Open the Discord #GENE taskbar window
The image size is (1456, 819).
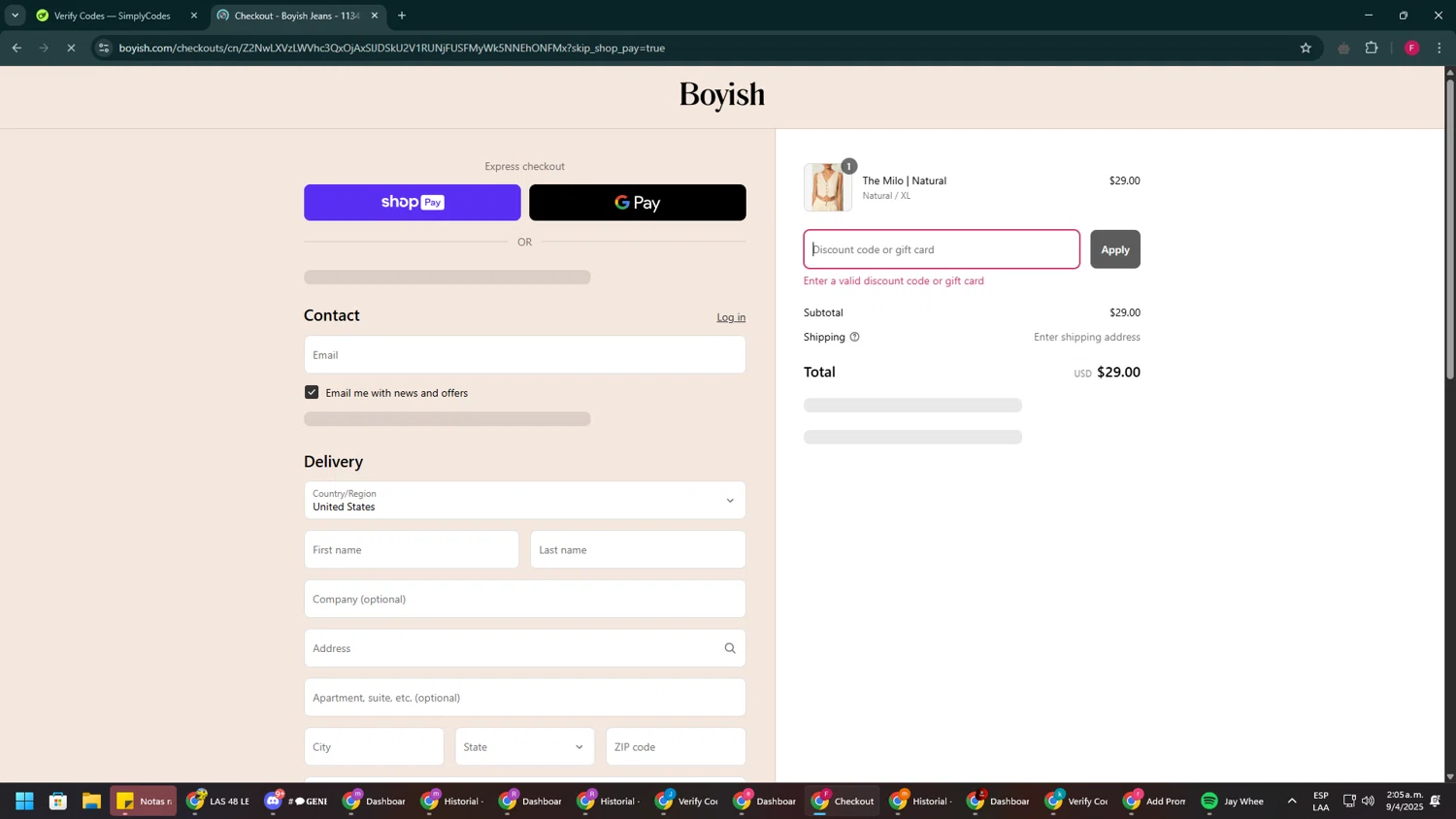coord(297,802)
